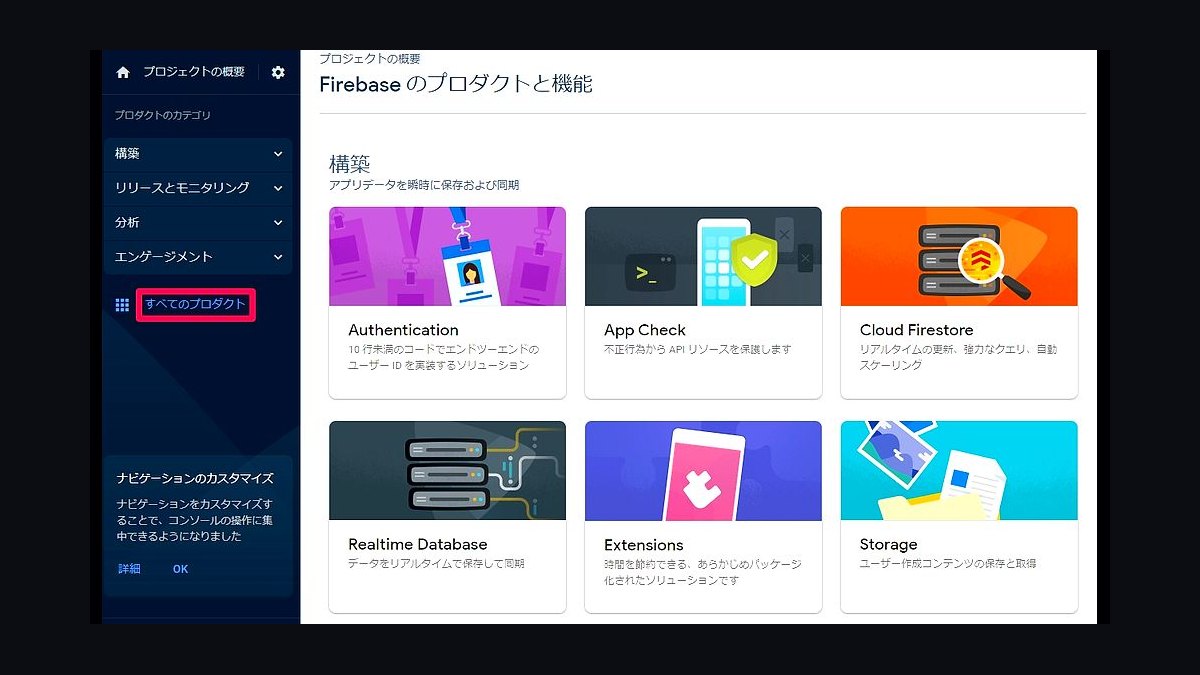Expand the 構築 category
Image resolution: width=1200 pixels, height=675 pixels.
pos(198,154)
